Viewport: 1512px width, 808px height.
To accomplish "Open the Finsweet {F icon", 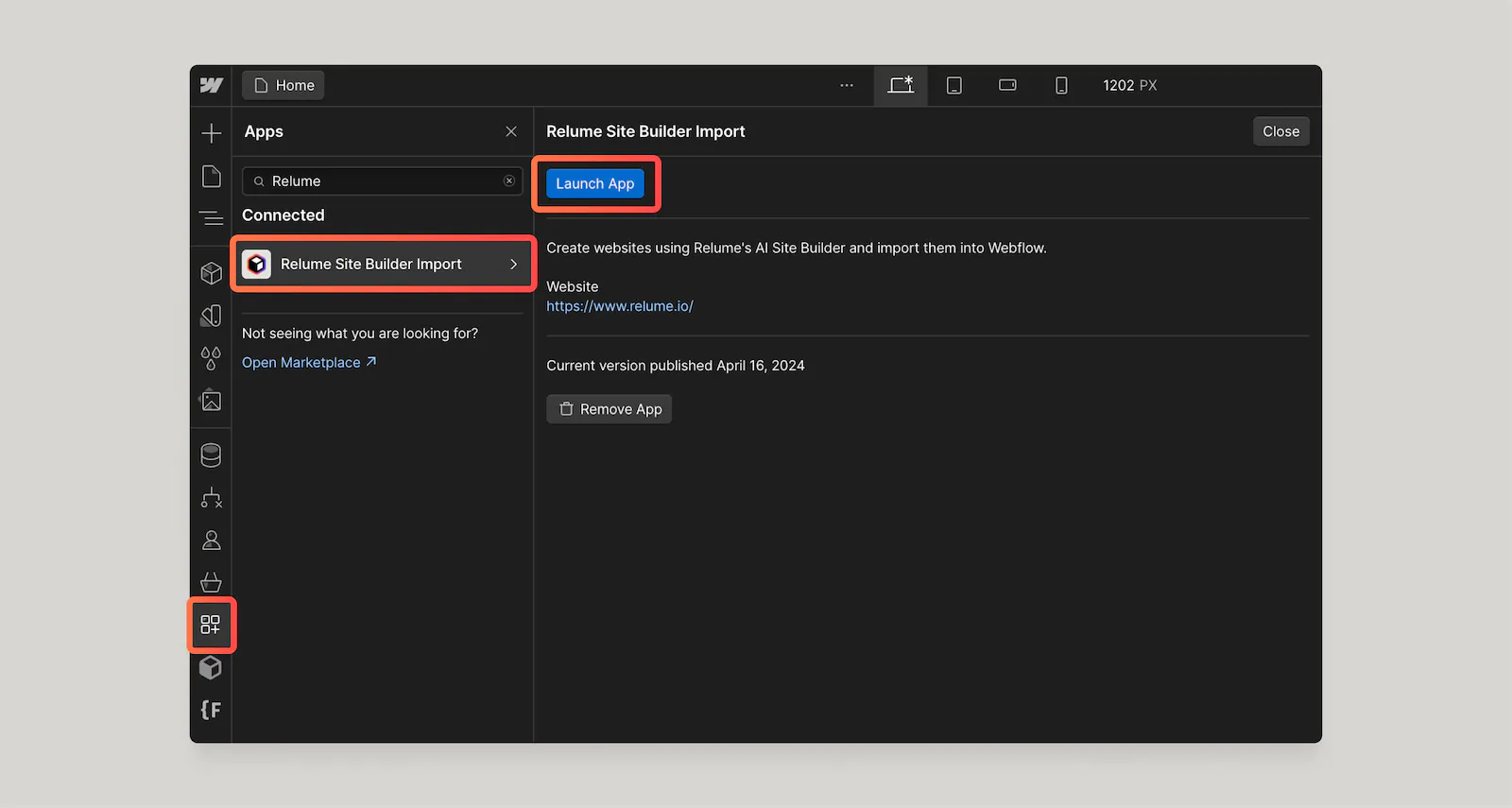I will [x=212, y=710].
